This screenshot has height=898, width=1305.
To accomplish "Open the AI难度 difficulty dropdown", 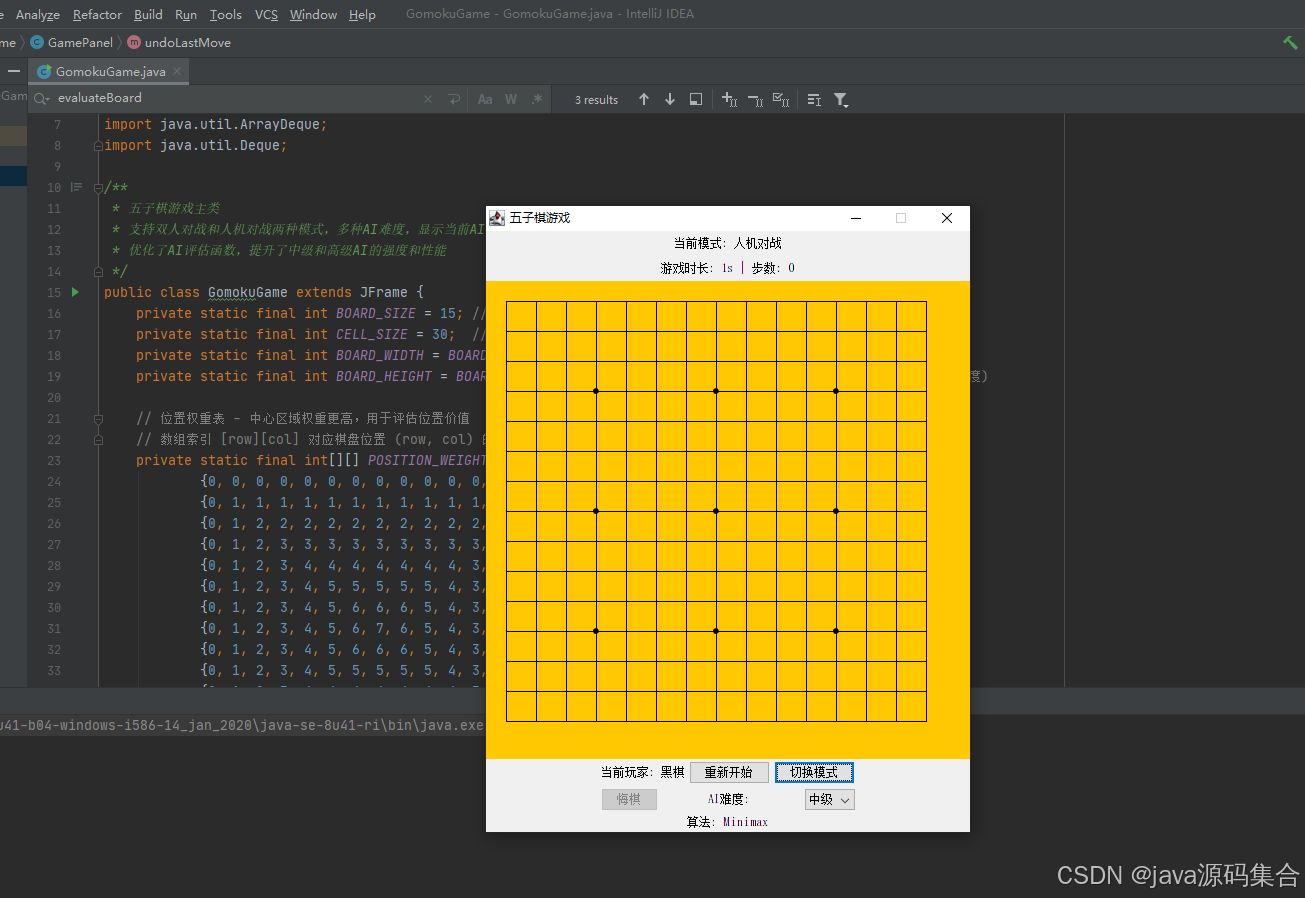I will (x=830, y=799).
